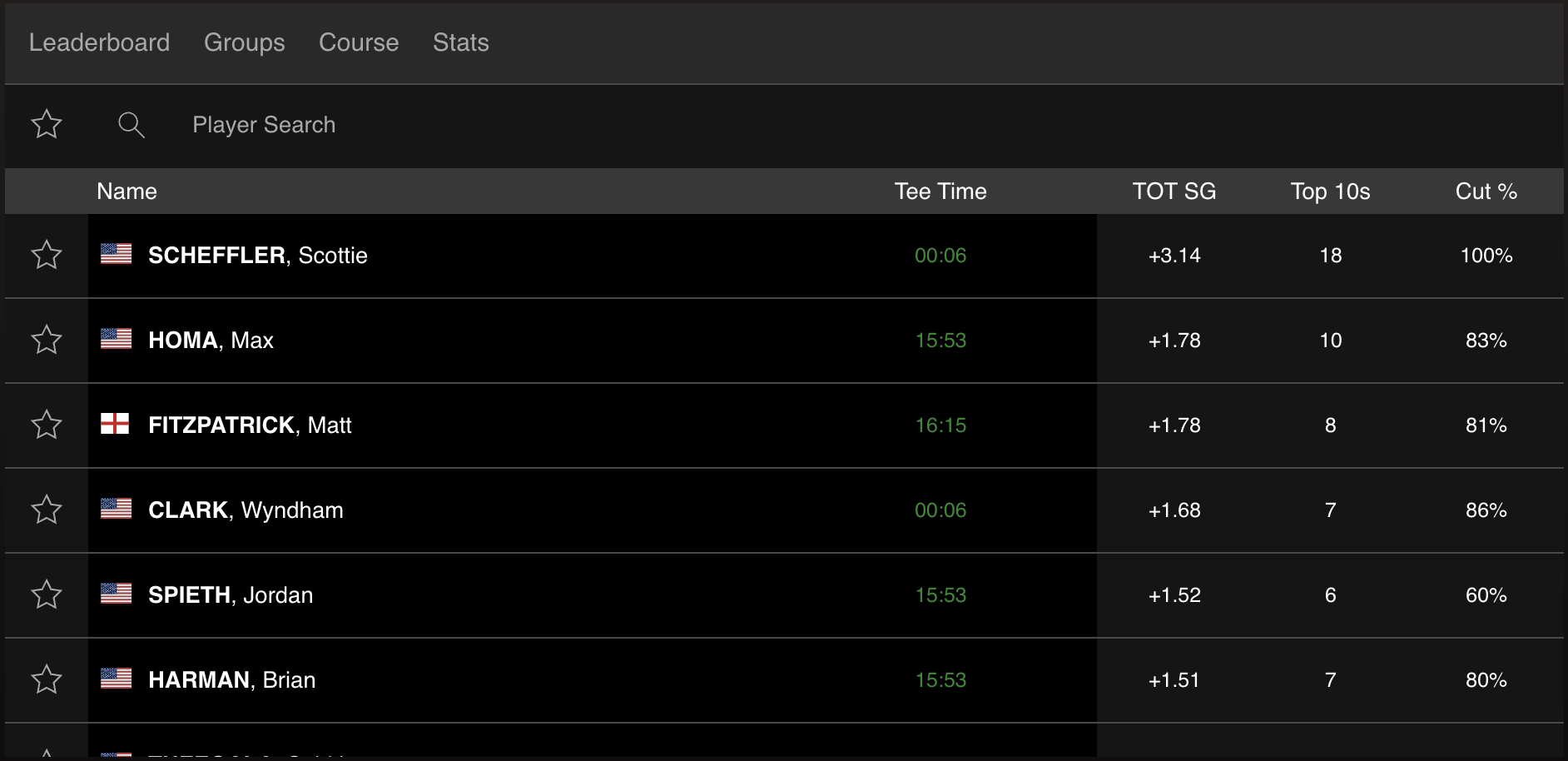
Task: Toggle the star beside Wyndham Clark
Action: [47, 510]
